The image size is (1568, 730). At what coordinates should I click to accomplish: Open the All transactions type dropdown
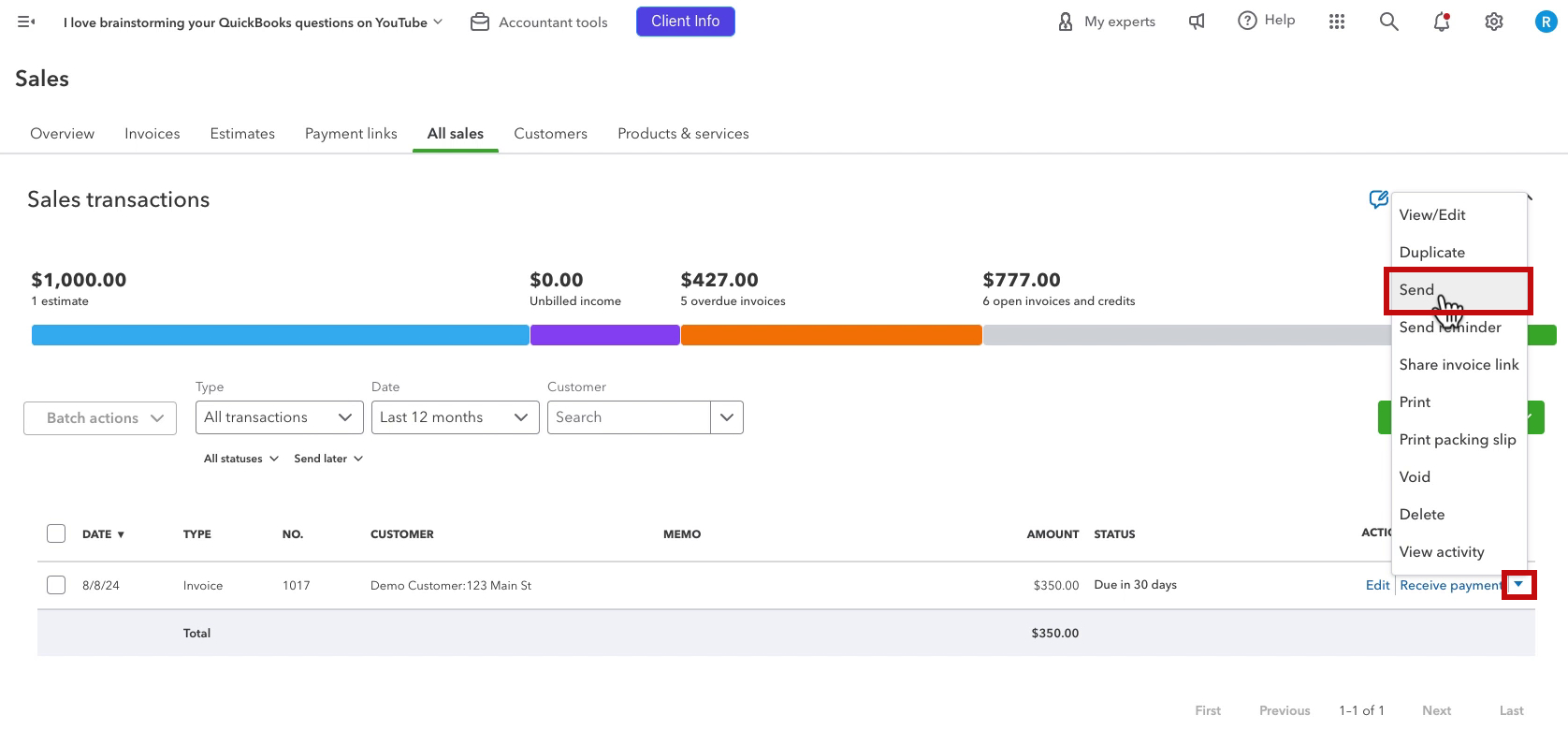pyautogui.click(x=280, y=417)
